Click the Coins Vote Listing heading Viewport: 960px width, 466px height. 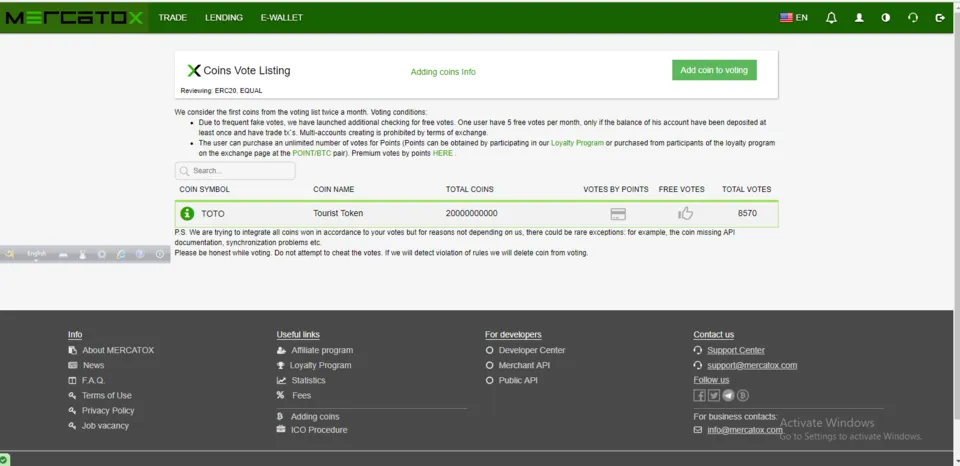(x=246, y=70)
